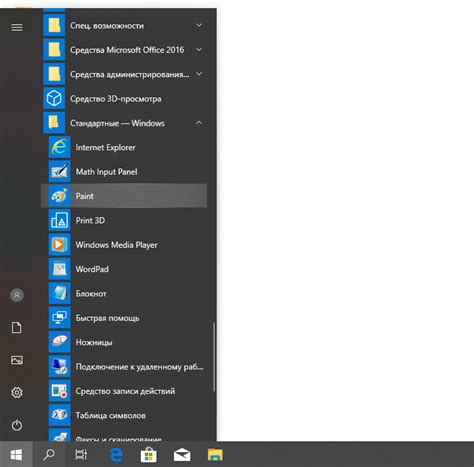The height and width of the screenshot is (467, 474).
Task: Open Settings gear in Start sidebar
Action: tap(17, 392)
